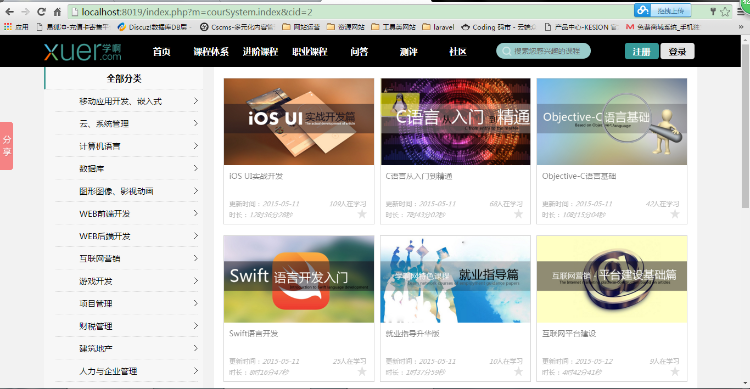This screenshot has height=389, width=750.
Task: Expand the 移动应用开发、嵌入式 category chevron
Action: (x=196, y=100)
